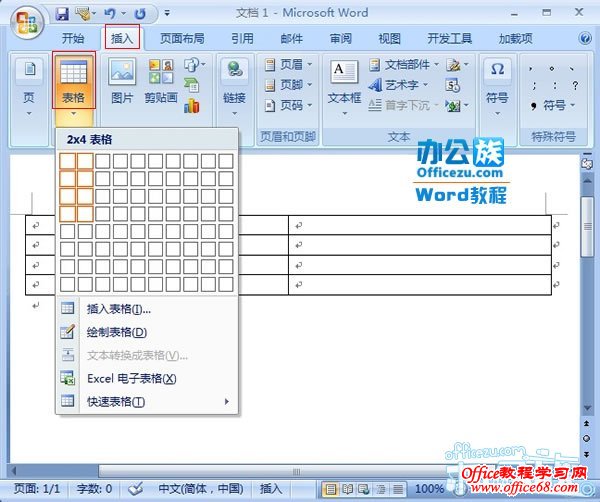Open the 符号 special symbols dropdown

click(x=553, y=105)
